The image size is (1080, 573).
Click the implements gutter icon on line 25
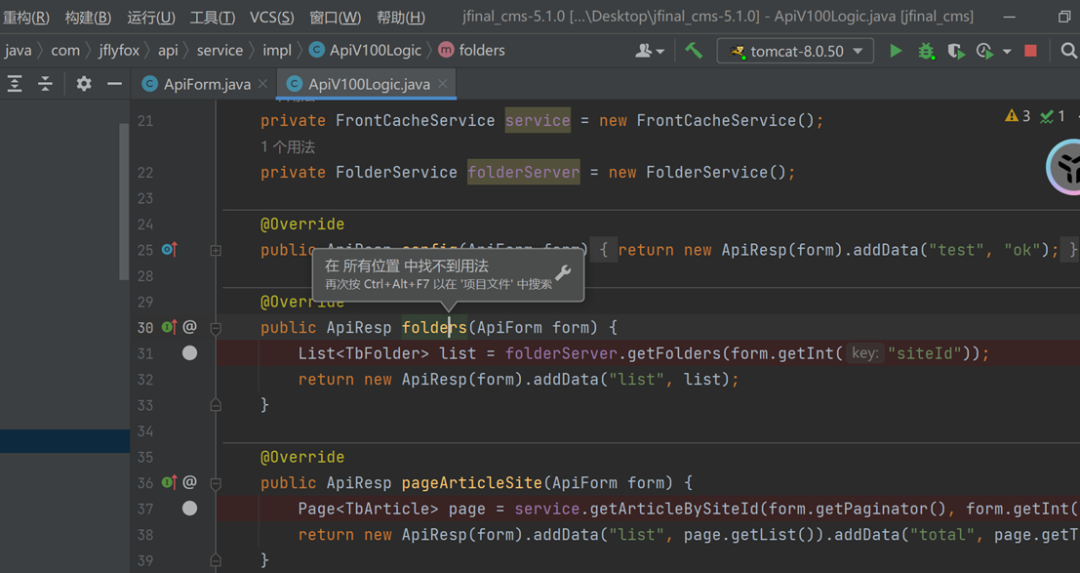tap(169, 249)
